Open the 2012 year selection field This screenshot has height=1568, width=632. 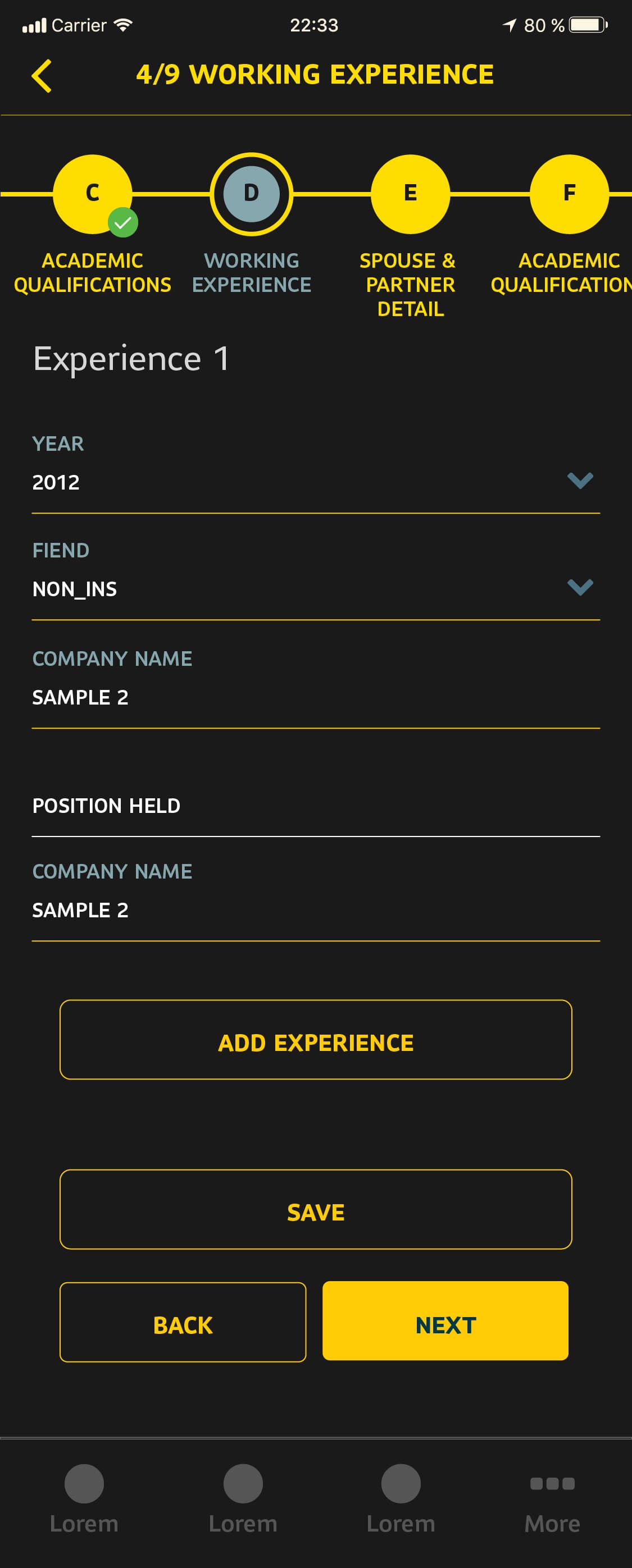click(x=292, y=482)
